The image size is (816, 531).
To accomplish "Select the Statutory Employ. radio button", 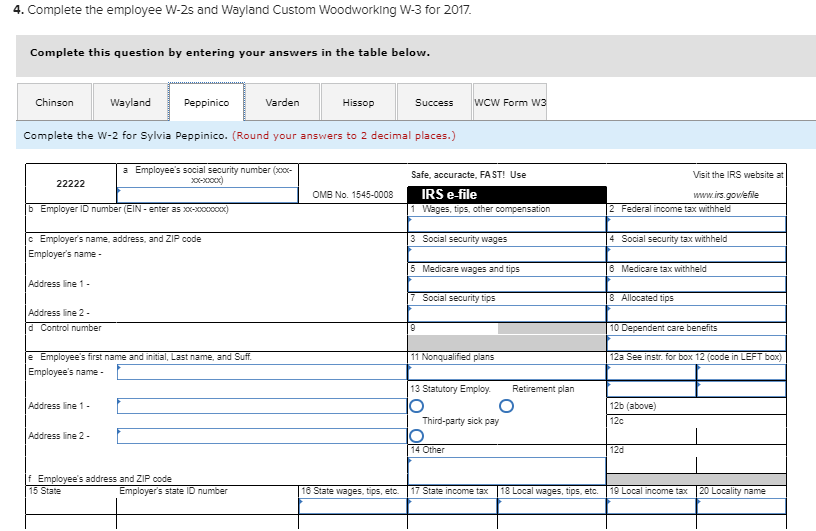I will pos(416,406).
